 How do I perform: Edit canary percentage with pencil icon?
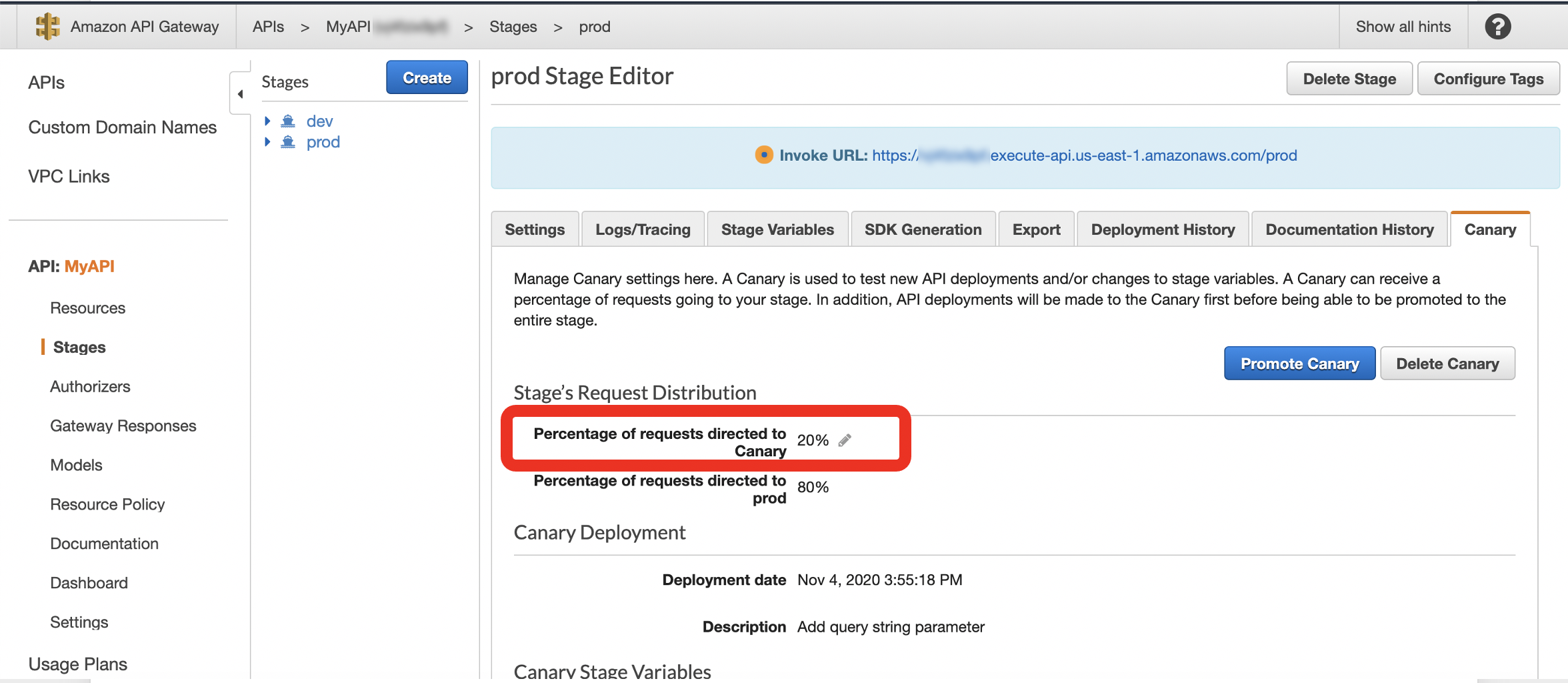[845, 440]
